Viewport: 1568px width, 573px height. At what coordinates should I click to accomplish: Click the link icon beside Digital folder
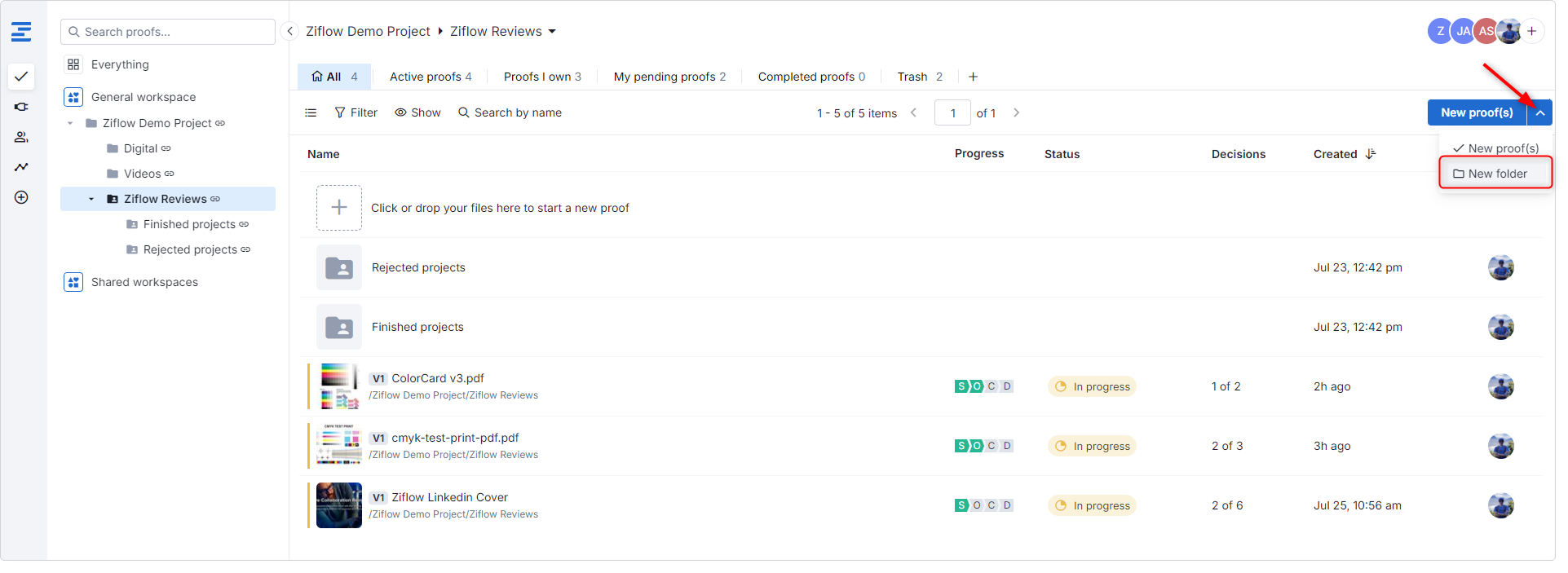coord(166,148)
